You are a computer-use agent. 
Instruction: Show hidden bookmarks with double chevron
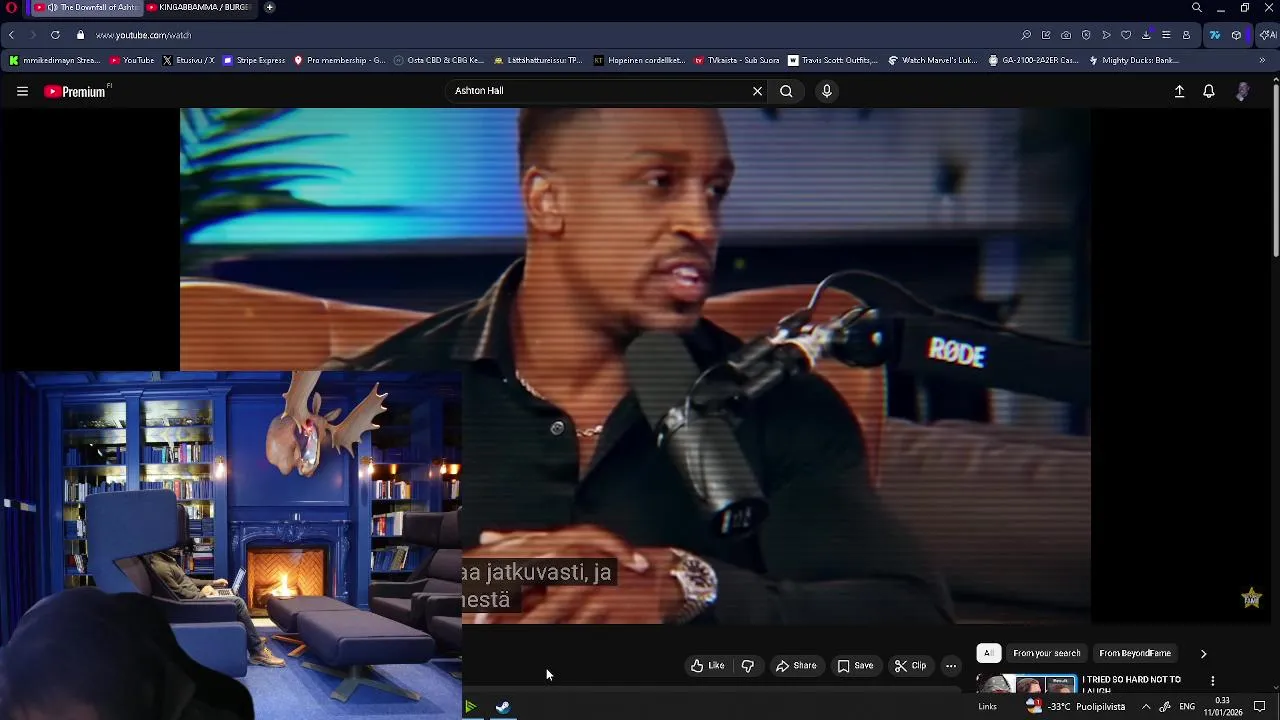[1262, 60]
